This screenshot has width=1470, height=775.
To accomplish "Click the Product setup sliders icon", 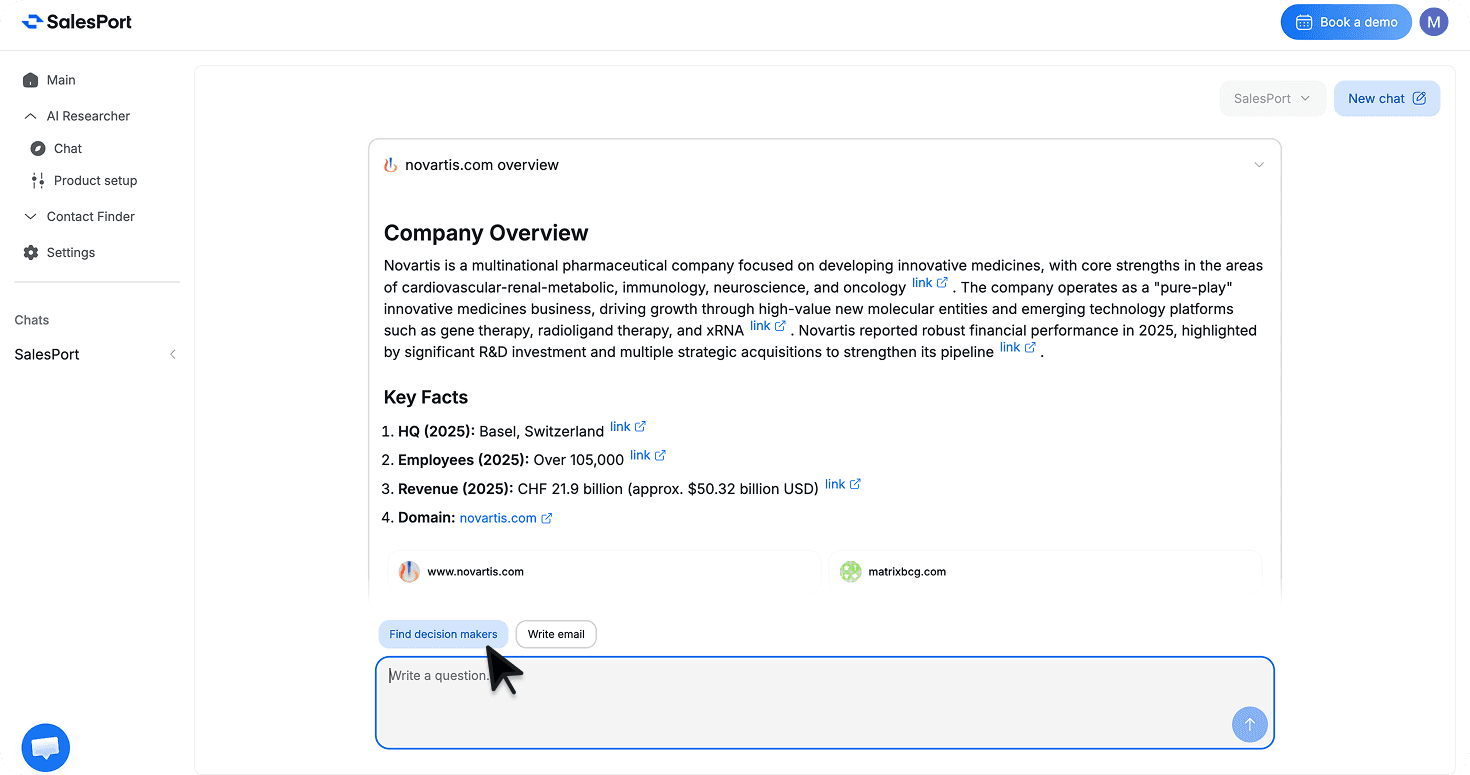I will [38, 181].
